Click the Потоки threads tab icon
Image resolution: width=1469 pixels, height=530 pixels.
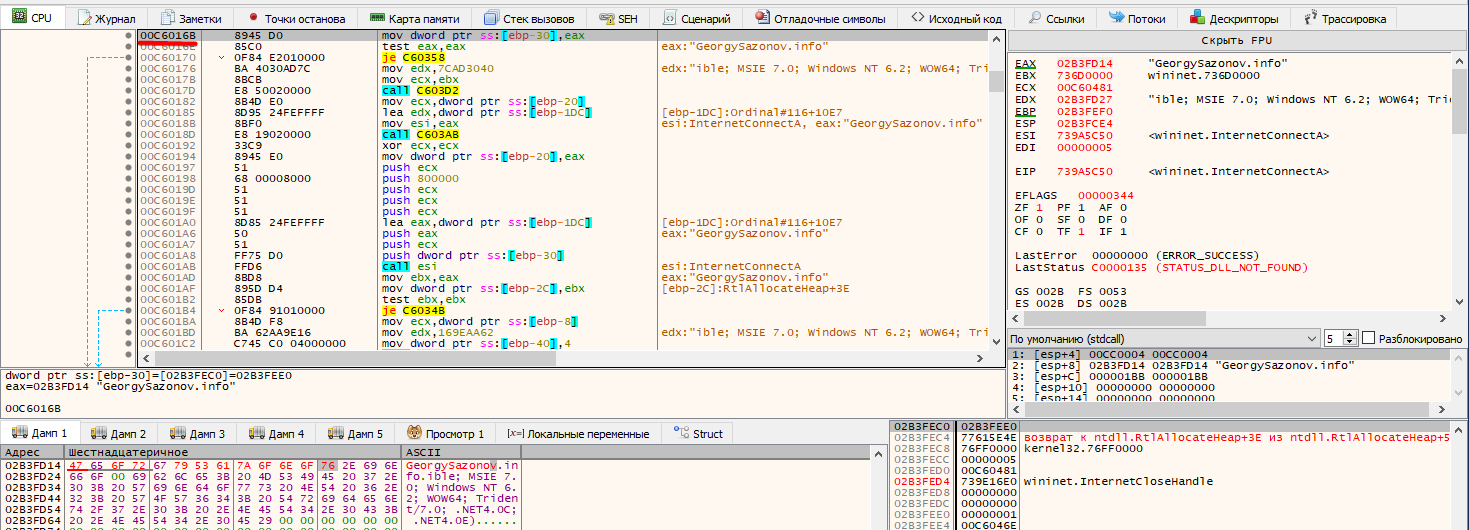tap(1115, 19)
